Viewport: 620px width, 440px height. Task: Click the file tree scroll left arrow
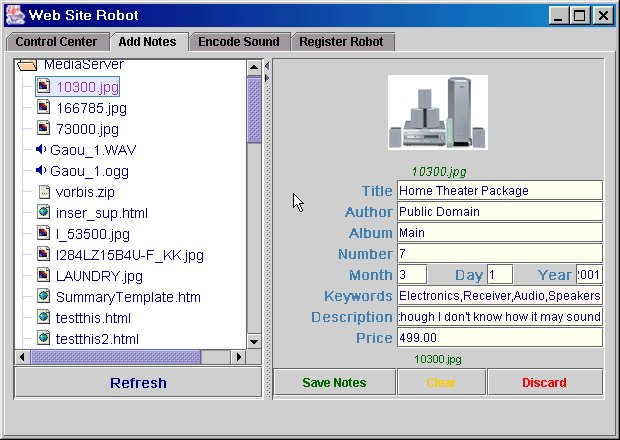pos(23,357)
